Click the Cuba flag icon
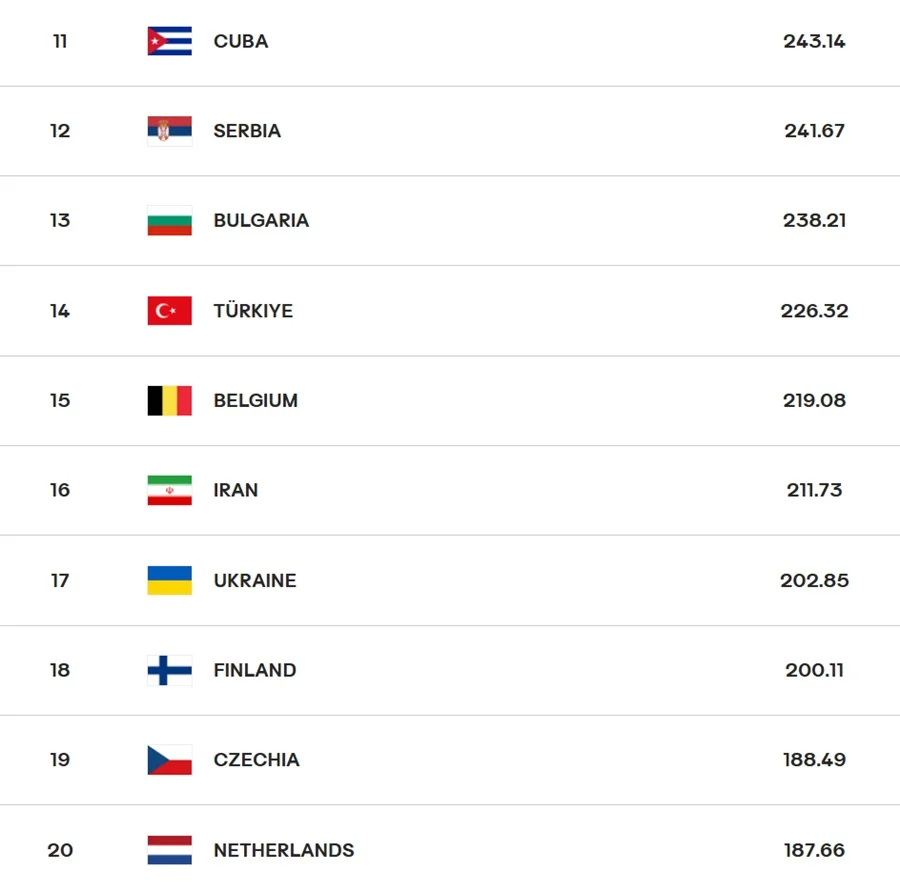The image size is (900, 892). 169,41
